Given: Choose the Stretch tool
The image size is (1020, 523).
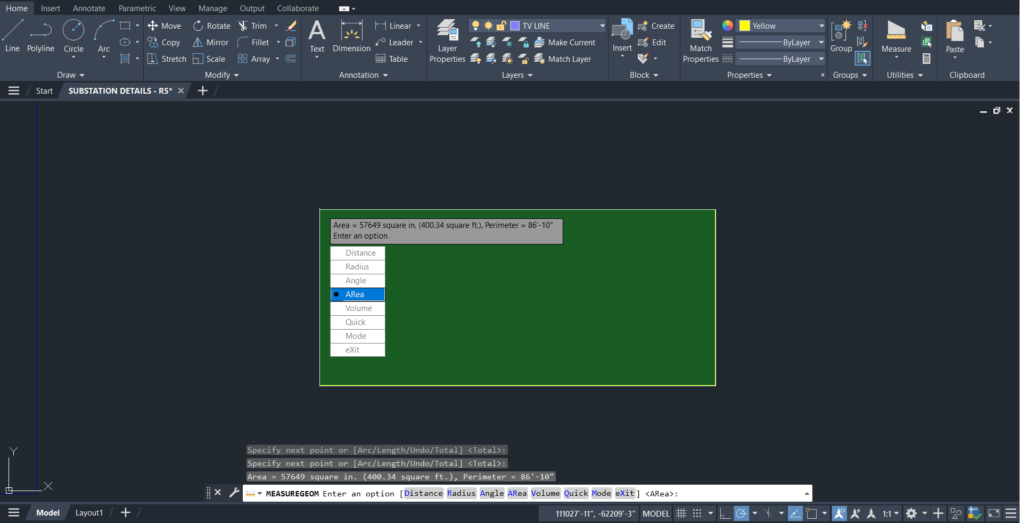Looking at the screenshot, I should click(x=167, y=59).
